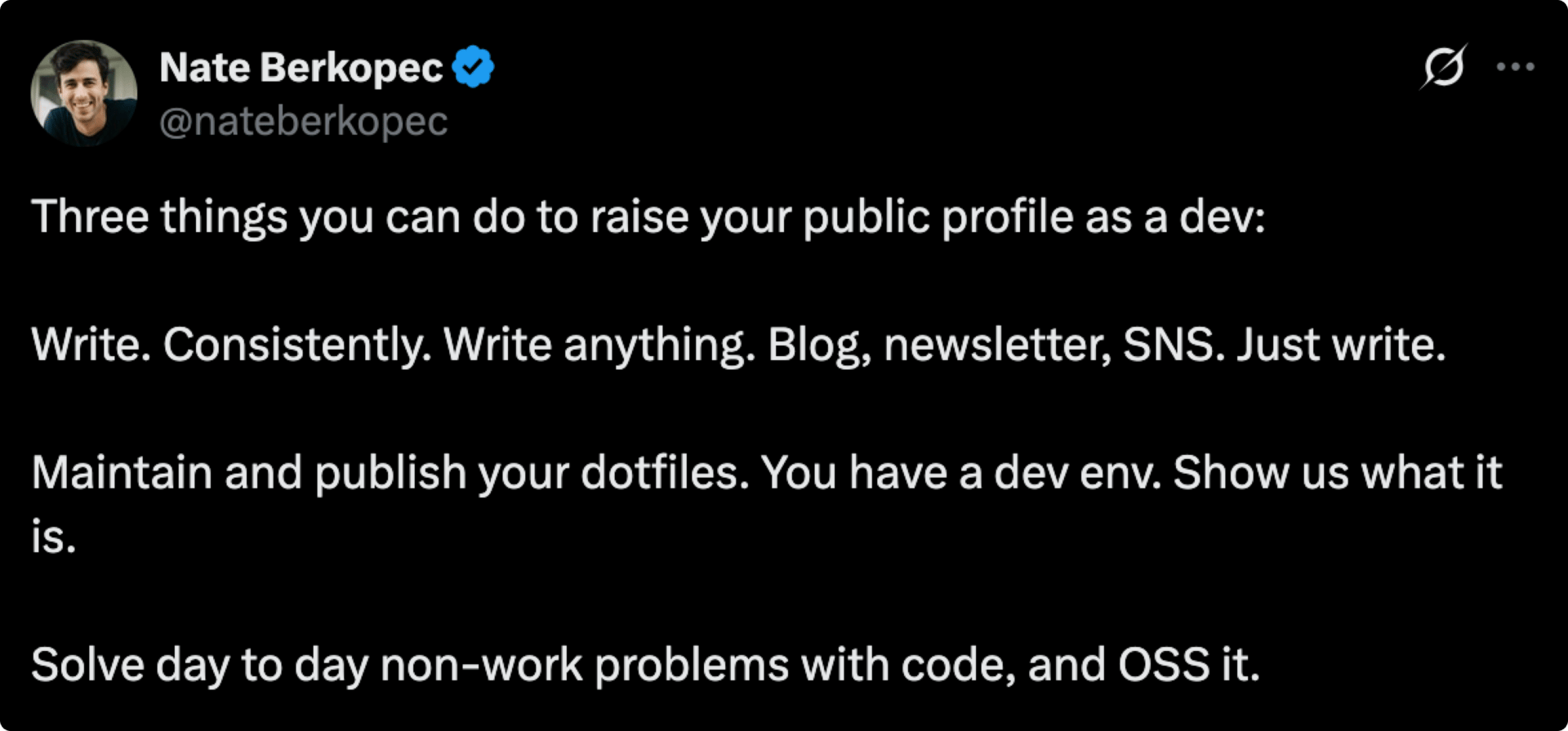
Task: Click the line starting with Three things
Action: tap(648, 218)
